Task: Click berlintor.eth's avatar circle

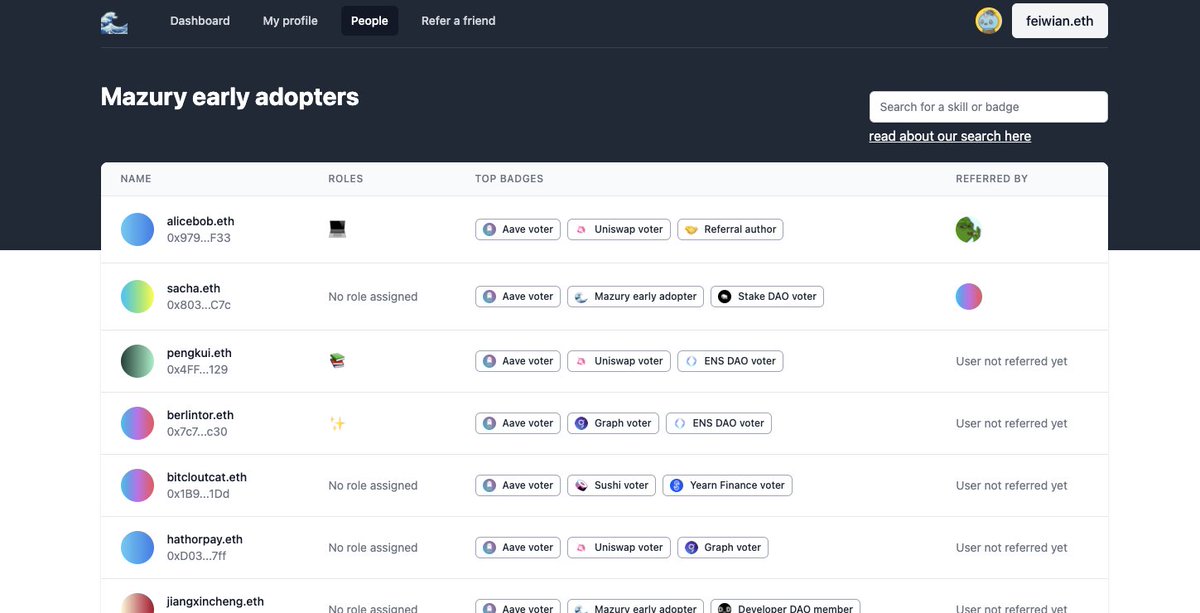Action: (137, 423)
